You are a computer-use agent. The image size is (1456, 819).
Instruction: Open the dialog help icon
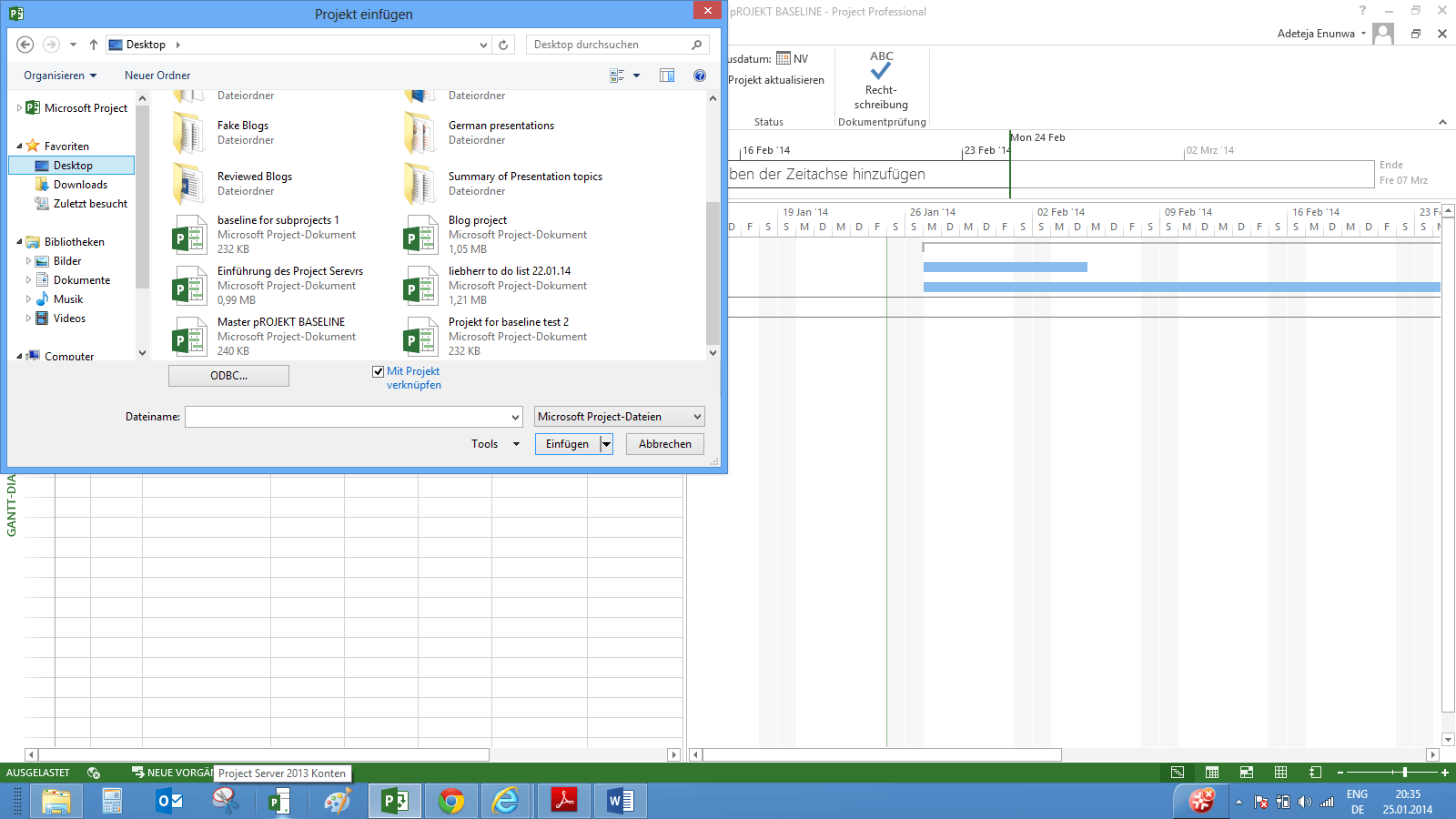(700, 76)
